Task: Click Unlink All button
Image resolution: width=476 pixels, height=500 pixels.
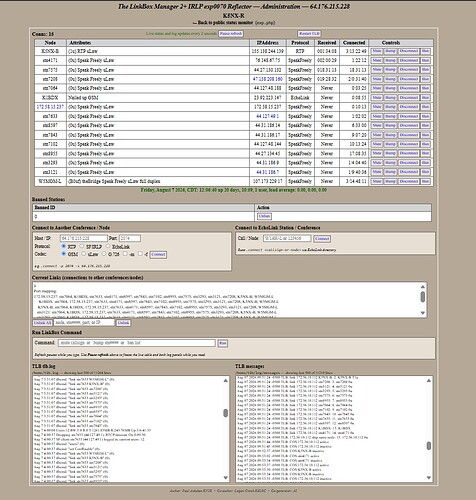Action: point(42,323)
